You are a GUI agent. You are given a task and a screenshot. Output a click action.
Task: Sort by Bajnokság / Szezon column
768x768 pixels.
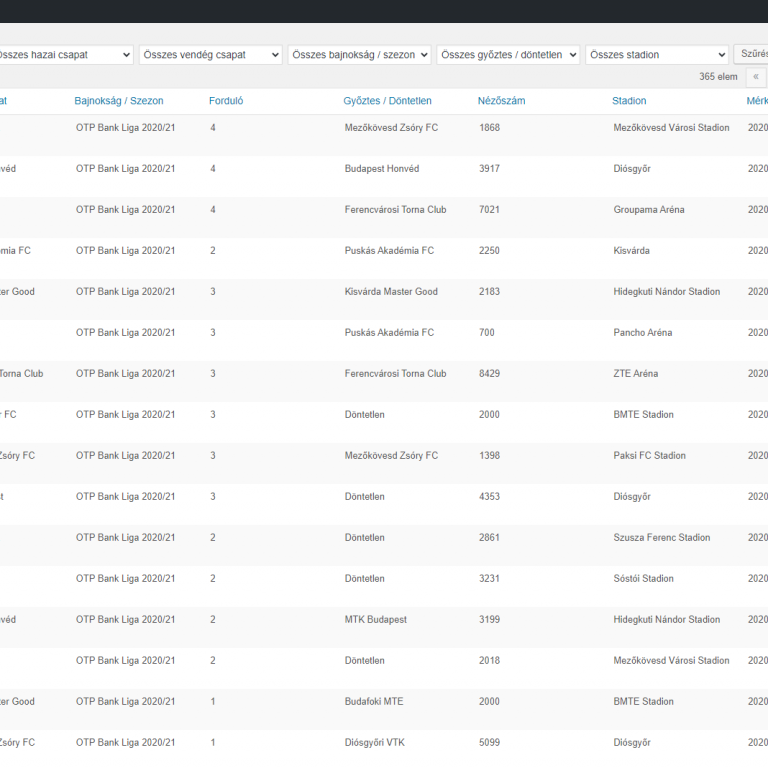pyautogui.click(x=119, y=101)
